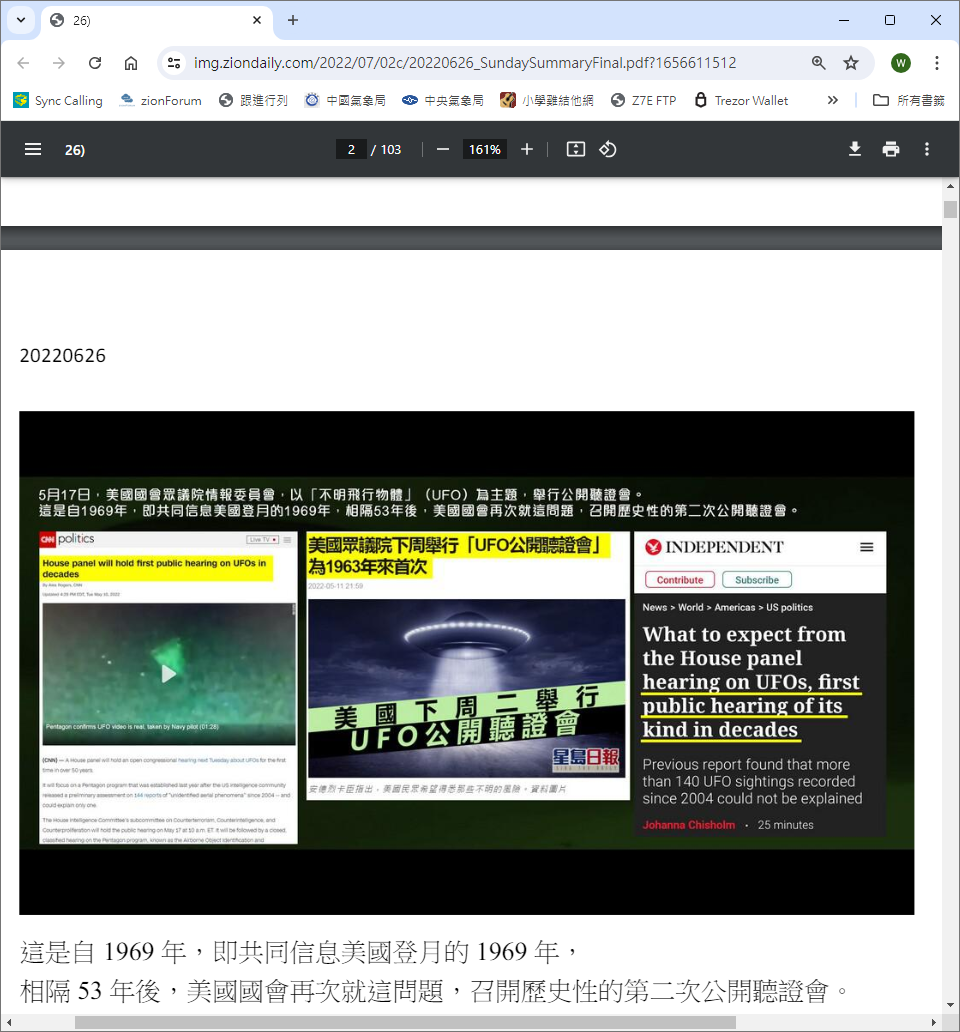Click the Johanna Chisholm author name
960x1032 pixels.
tap(688, 825)
